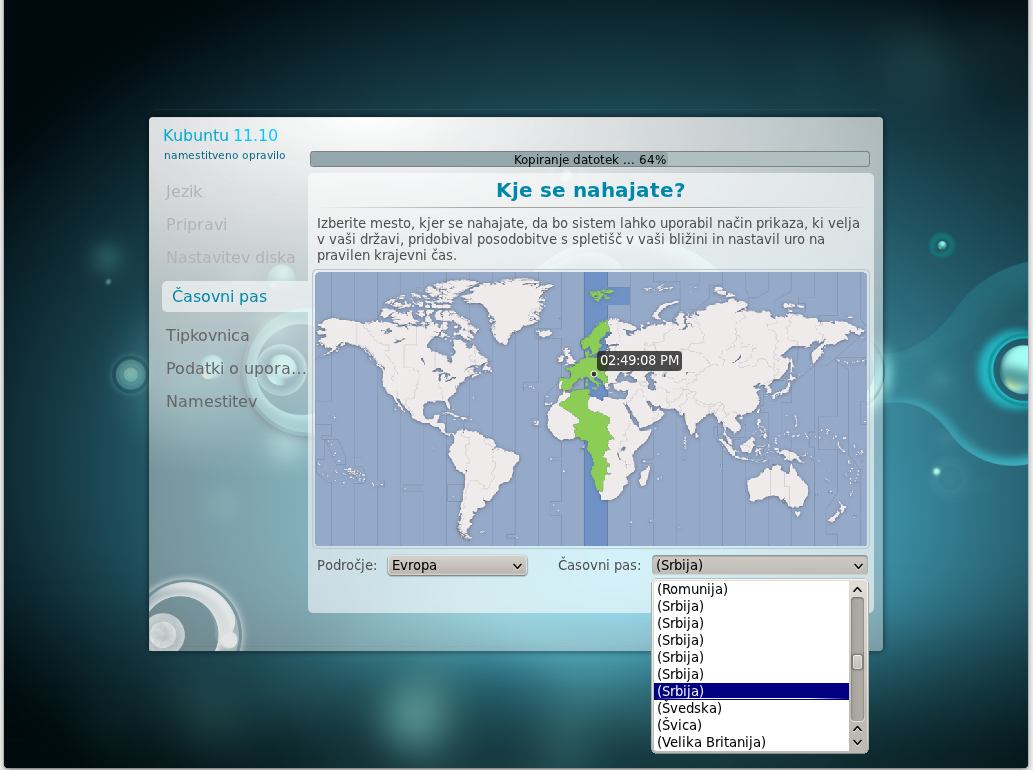Screen dimensions: 1033x770
Task: Click the city dot marker on the map
Action: click(x=594, y=374)
